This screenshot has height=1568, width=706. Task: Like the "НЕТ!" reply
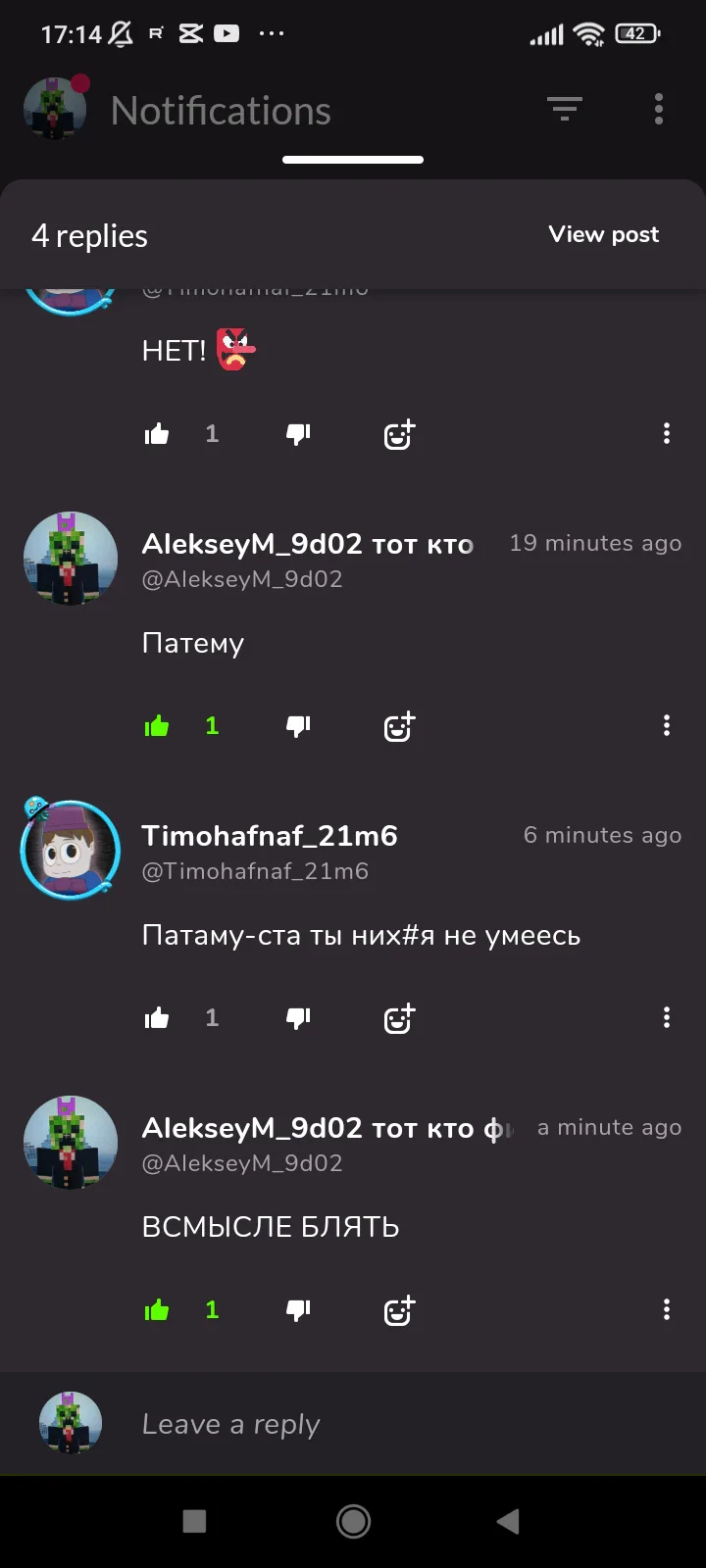click(x=157, y=434)
